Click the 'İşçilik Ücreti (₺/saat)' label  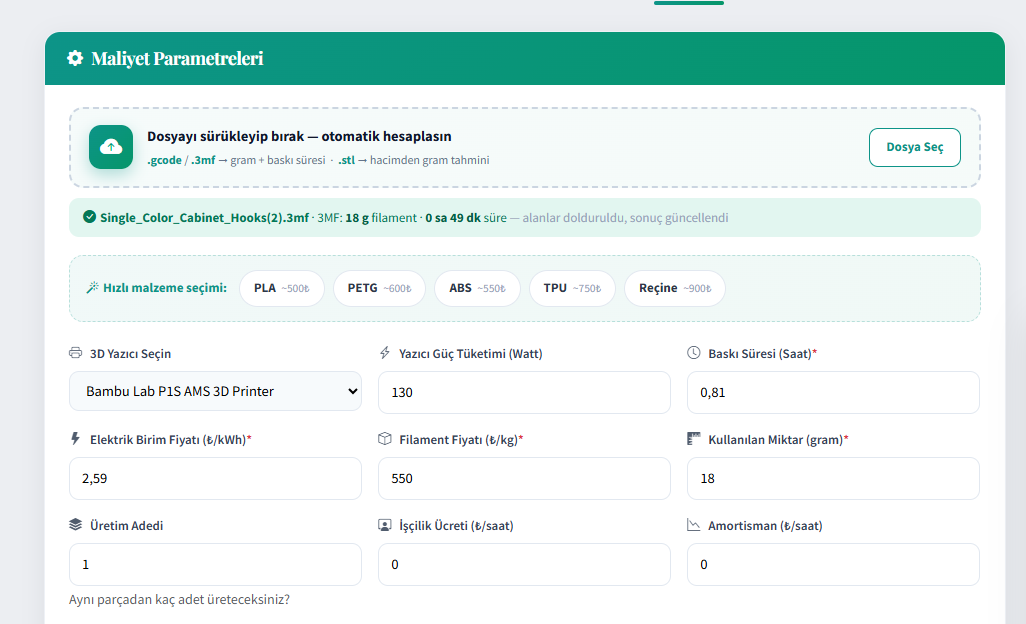point(456,526)
